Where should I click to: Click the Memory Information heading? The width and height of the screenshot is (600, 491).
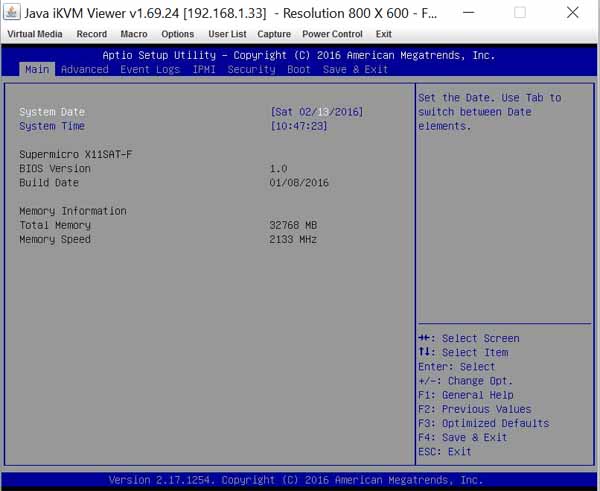click(73, 211)
